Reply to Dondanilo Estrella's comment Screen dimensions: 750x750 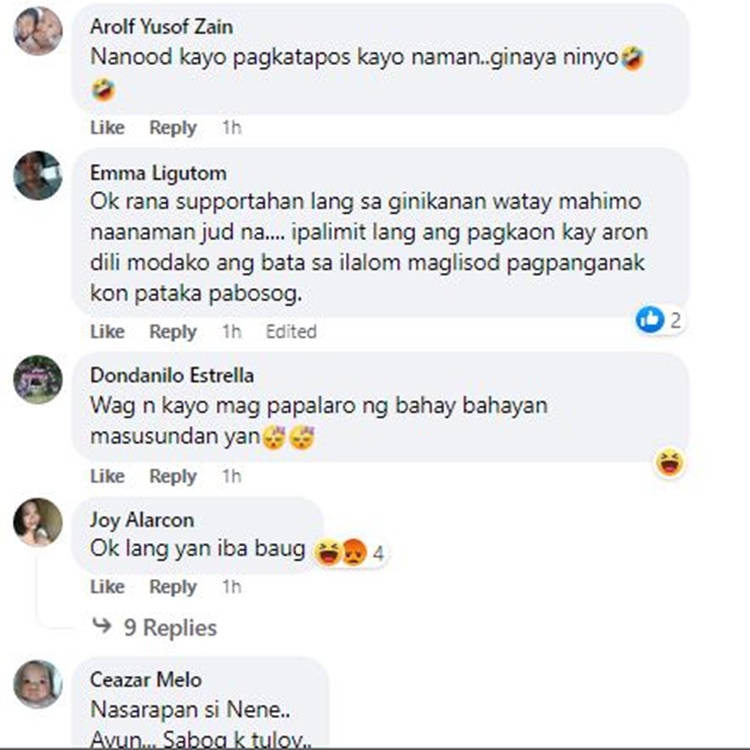coord(173,476)
